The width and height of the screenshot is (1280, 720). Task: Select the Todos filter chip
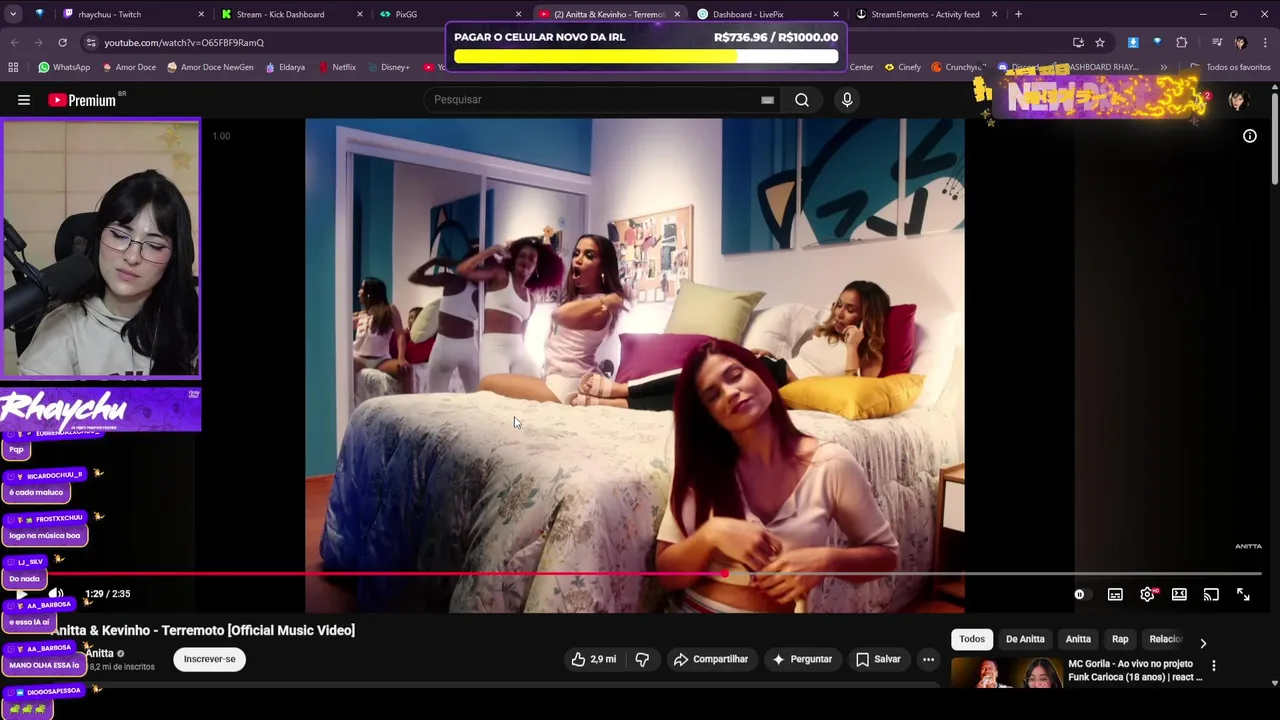(x=972, y=639)
